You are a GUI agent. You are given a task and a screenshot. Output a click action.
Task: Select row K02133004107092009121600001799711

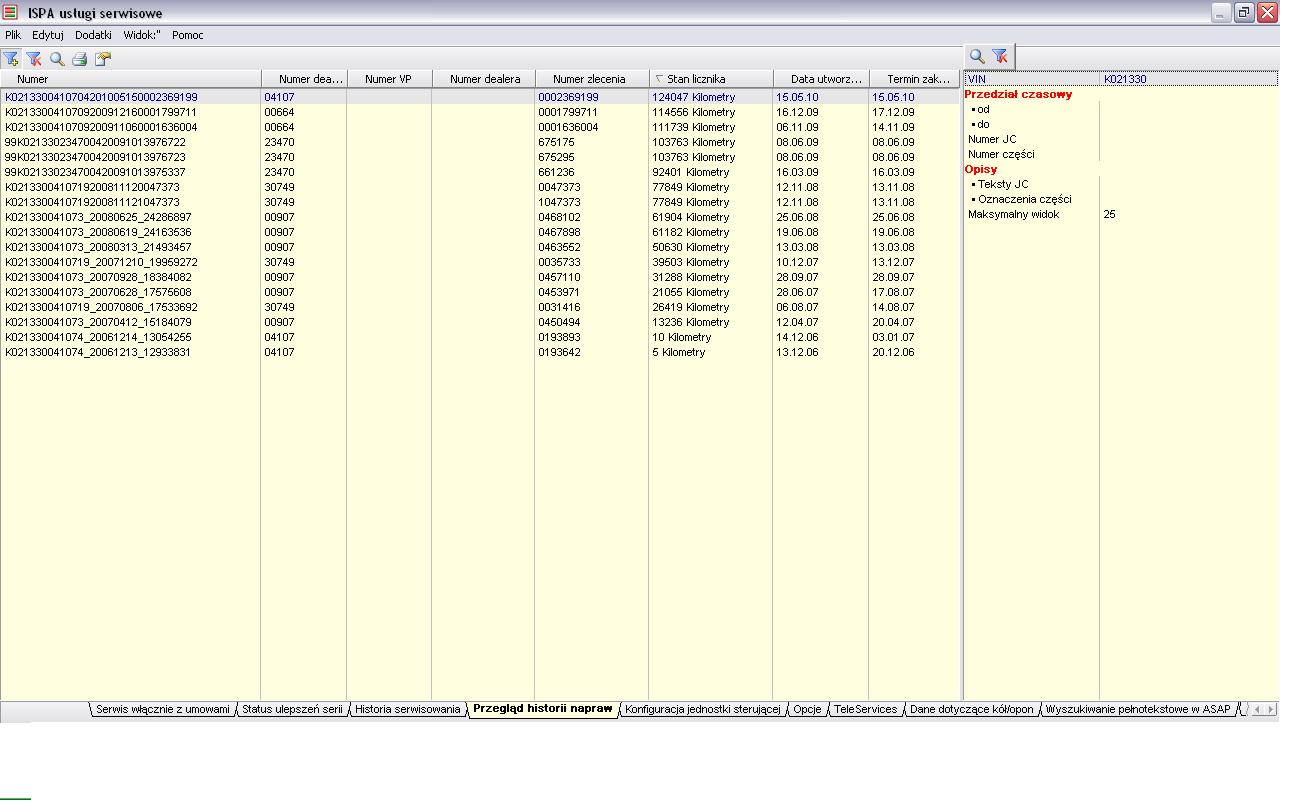[x=480, y=112]
